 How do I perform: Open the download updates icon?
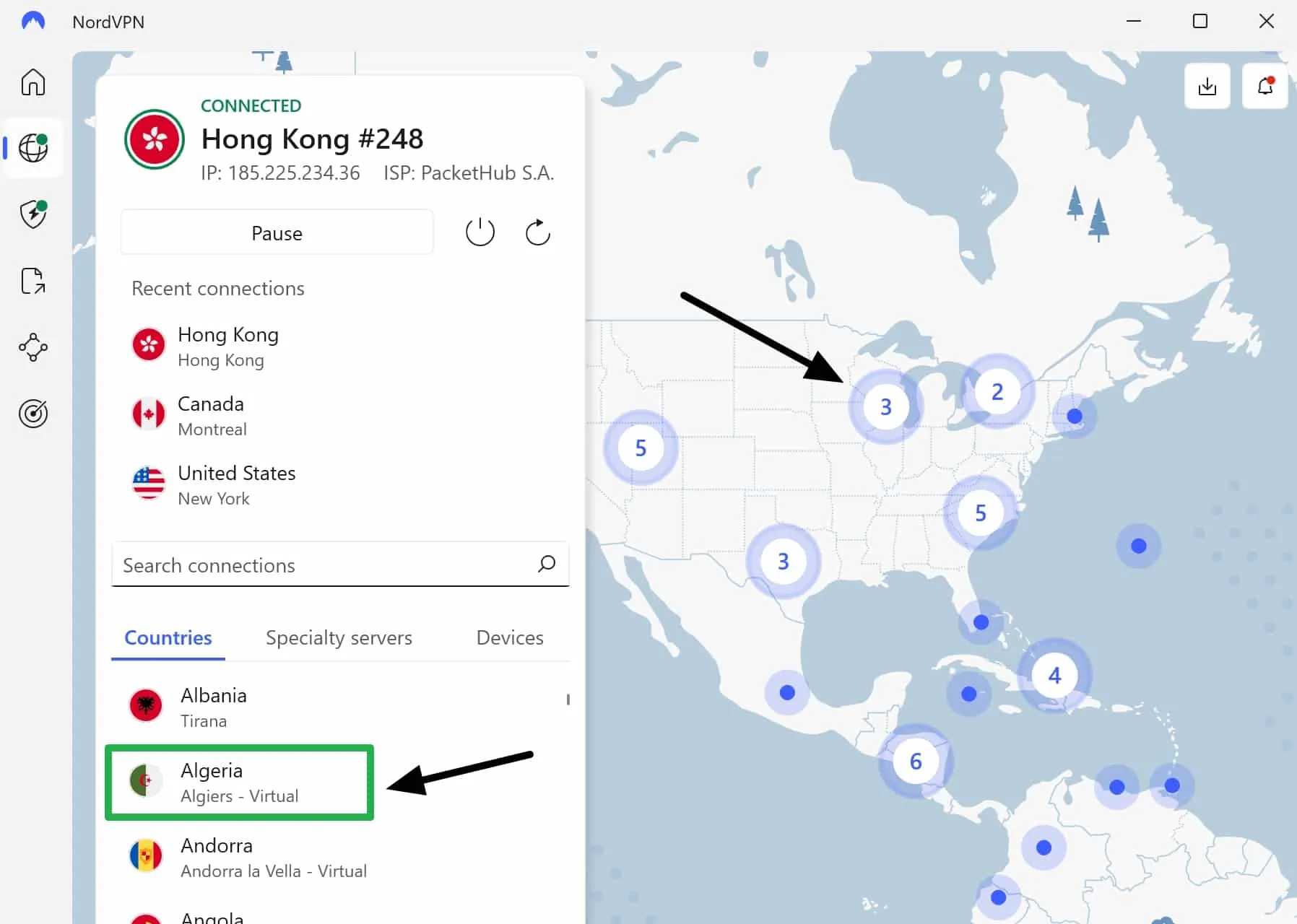point(1207,87)
